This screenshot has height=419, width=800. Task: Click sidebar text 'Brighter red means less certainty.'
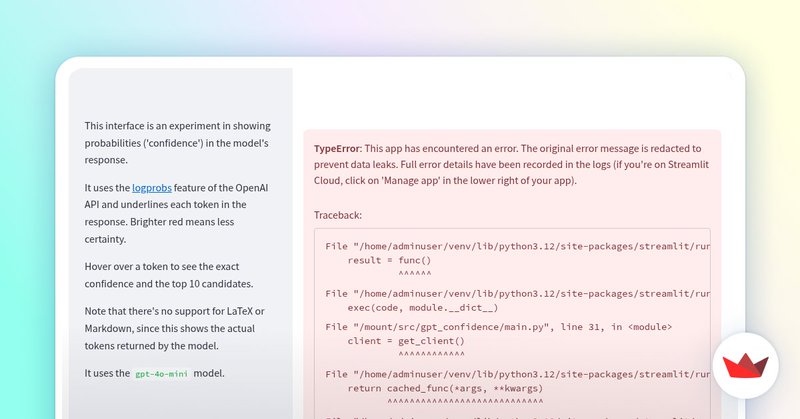159,230
